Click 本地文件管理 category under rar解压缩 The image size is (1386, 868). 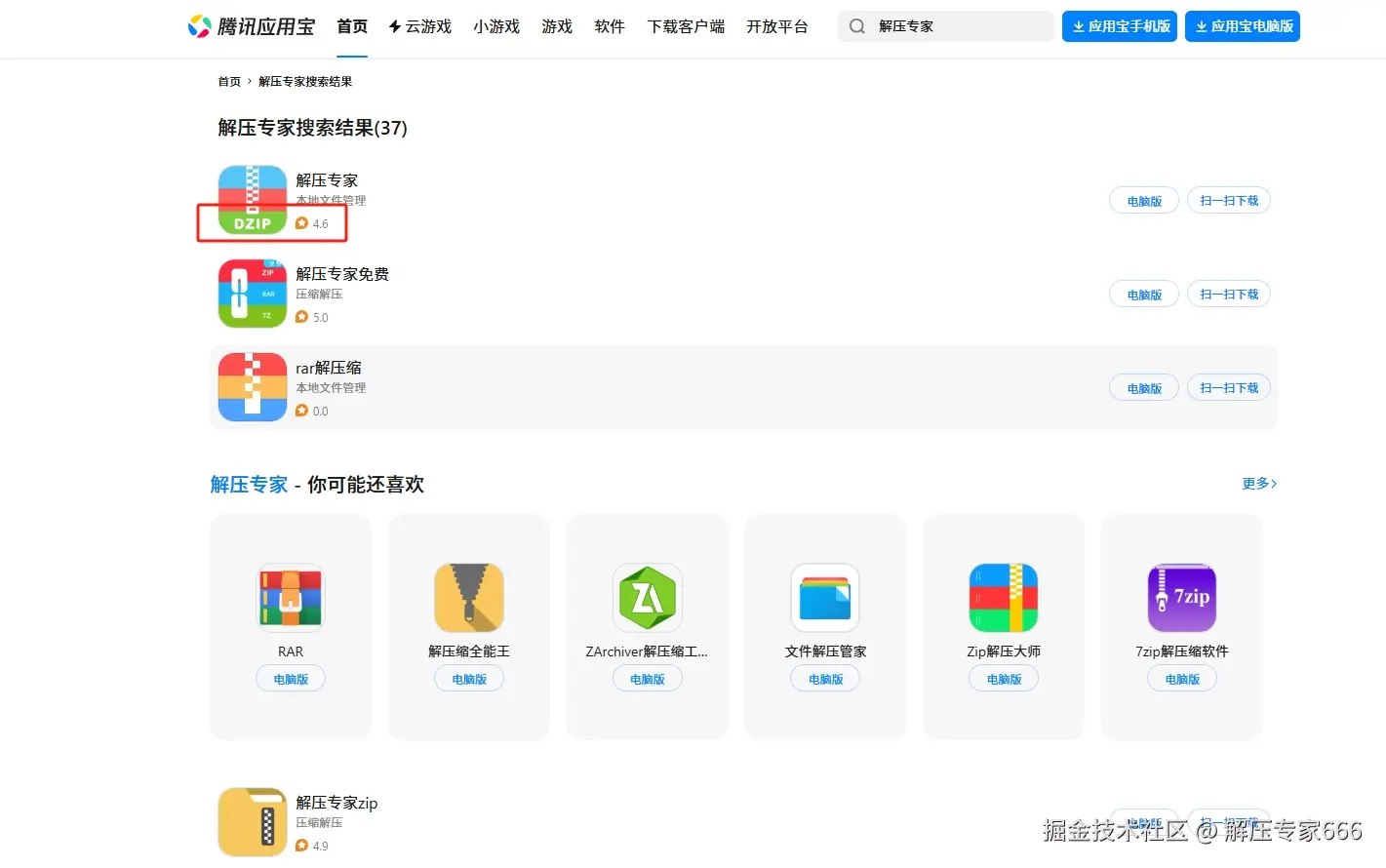[x=331, y=388]
